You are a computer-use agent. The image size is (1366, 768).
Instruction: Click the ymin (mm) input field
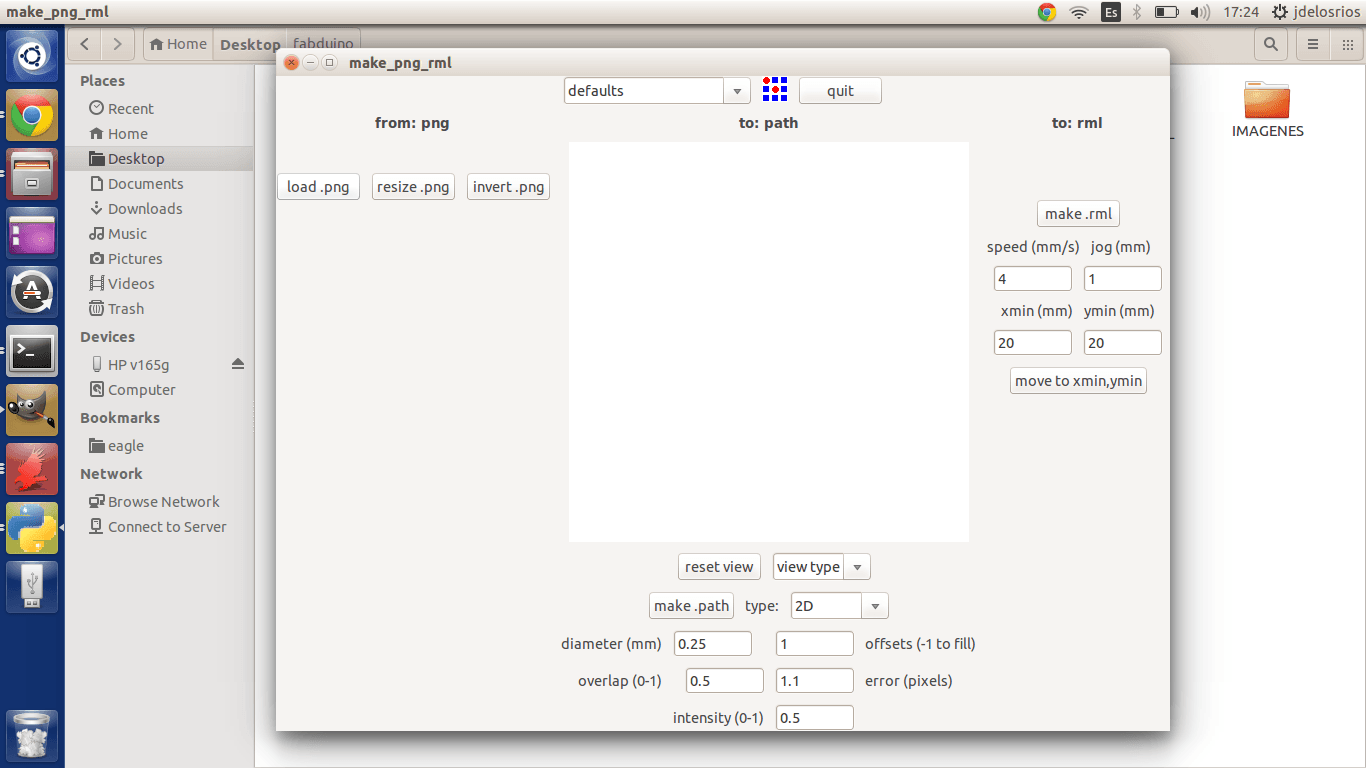tap(1123, 342)
